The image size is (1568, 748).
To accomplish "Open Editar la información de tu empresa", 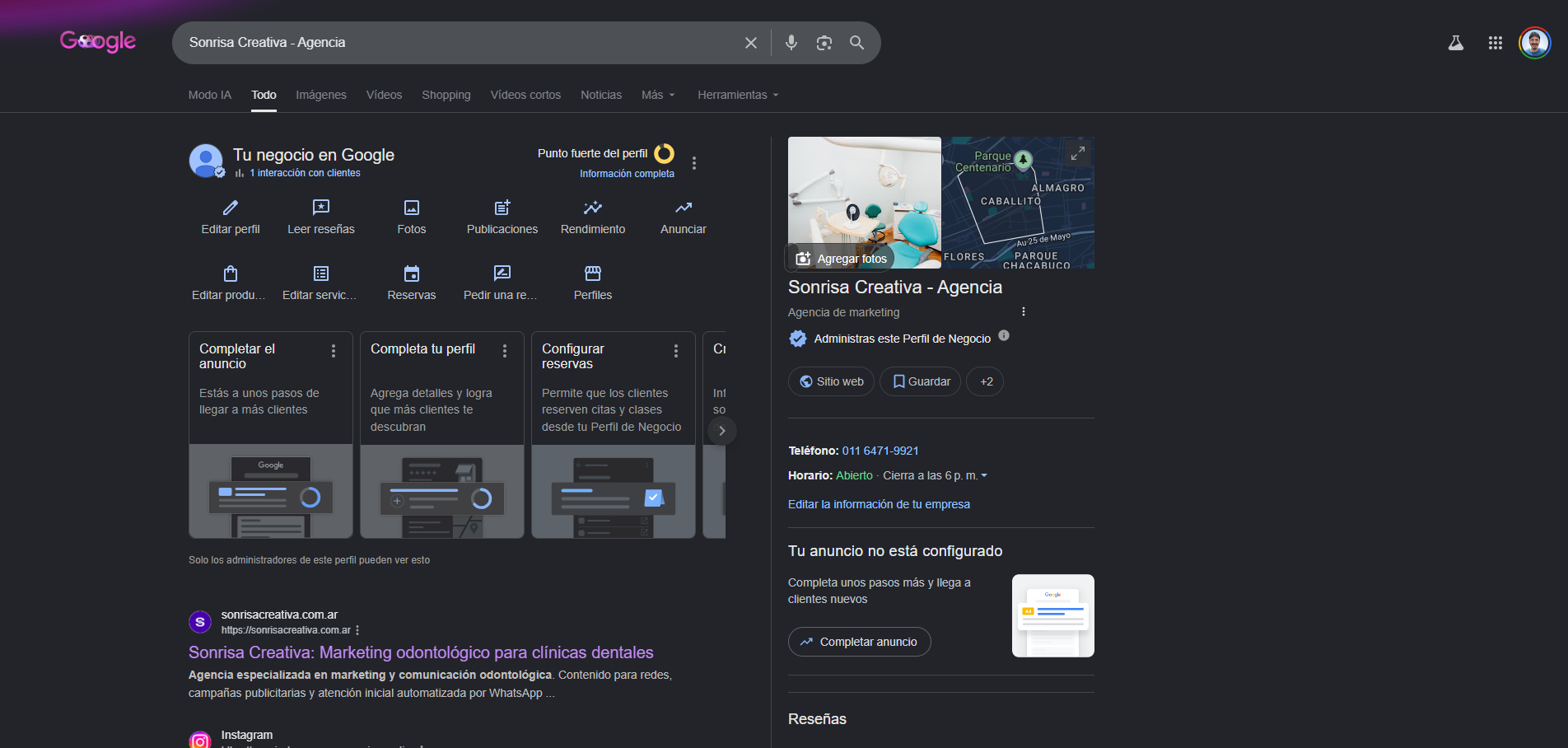I will point(879,504).
